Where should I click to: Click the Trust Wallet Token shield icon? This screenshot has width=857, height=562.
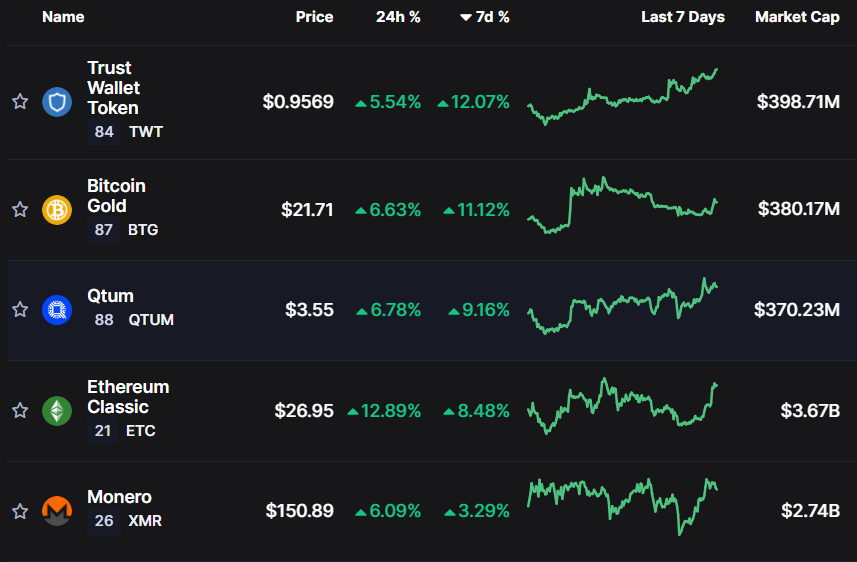tap(57, 102)
